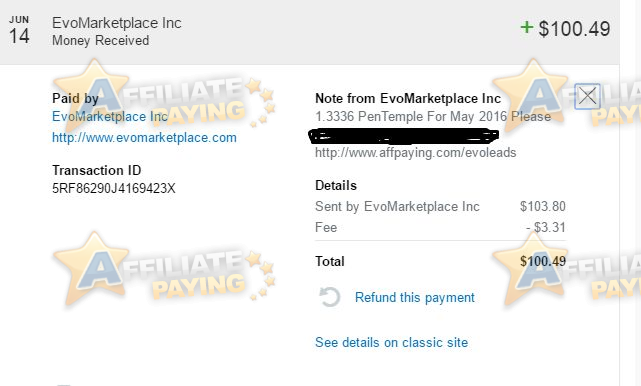This screenshot has width=641, height=386.
Task: Click the transaction ID 5RF86290J4169423X
Action: 114,188
